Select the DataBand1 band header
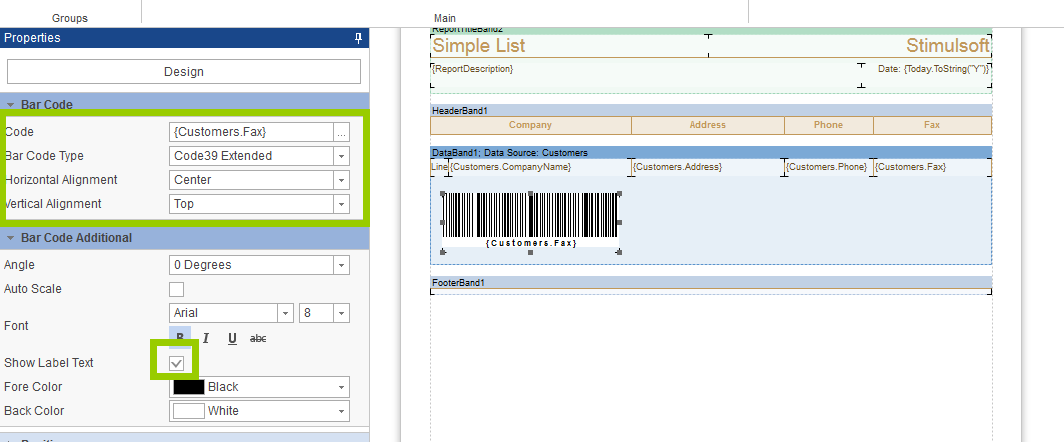Image resolution: width=1064 pixels, height=442 pixels. click(x=711, y=153)
